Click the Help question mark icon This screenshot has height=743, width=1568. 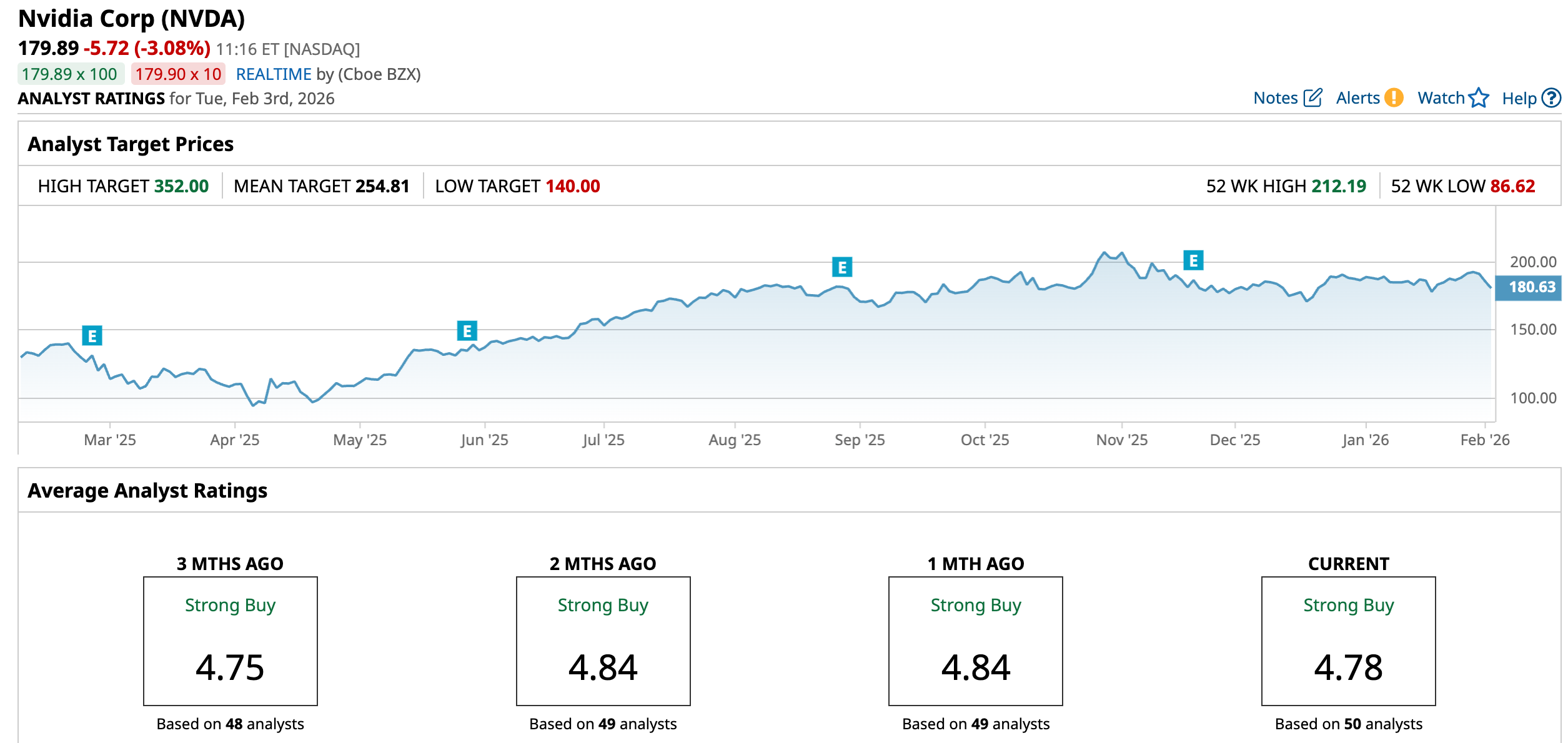point(1551,98)
